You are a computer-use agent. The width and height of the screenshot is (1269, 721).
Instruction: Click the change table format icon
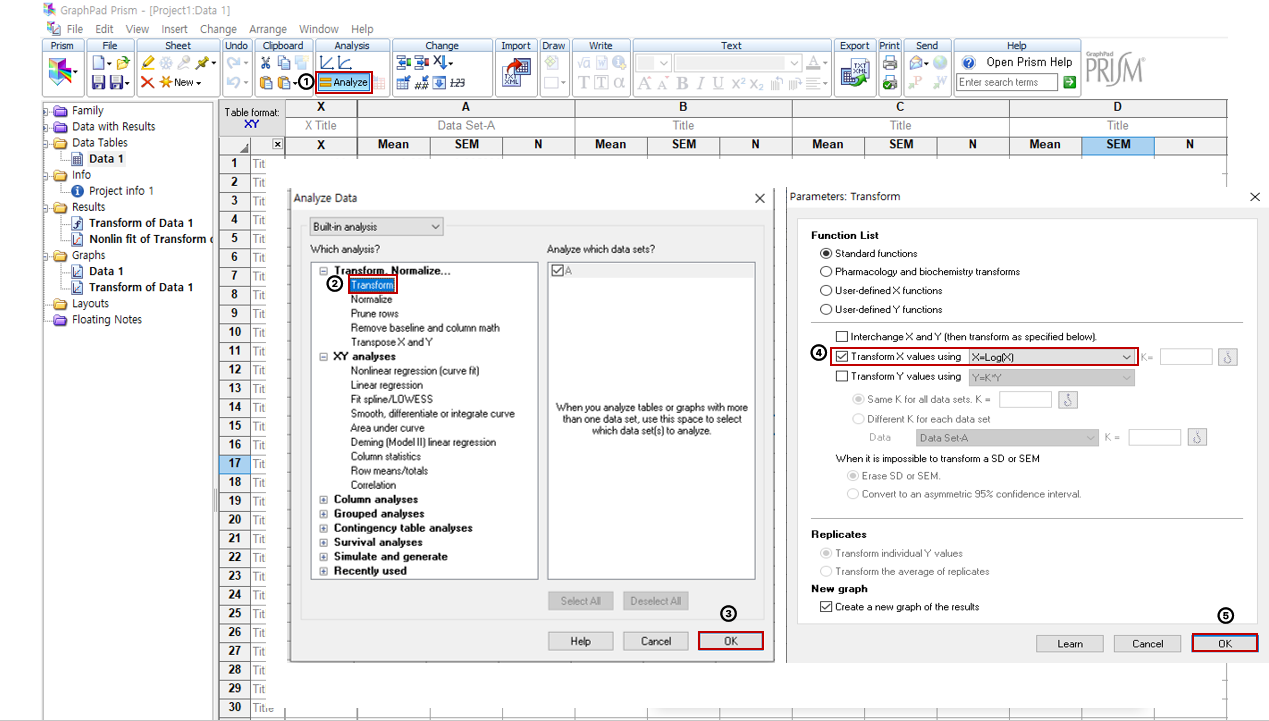point(403,83)
